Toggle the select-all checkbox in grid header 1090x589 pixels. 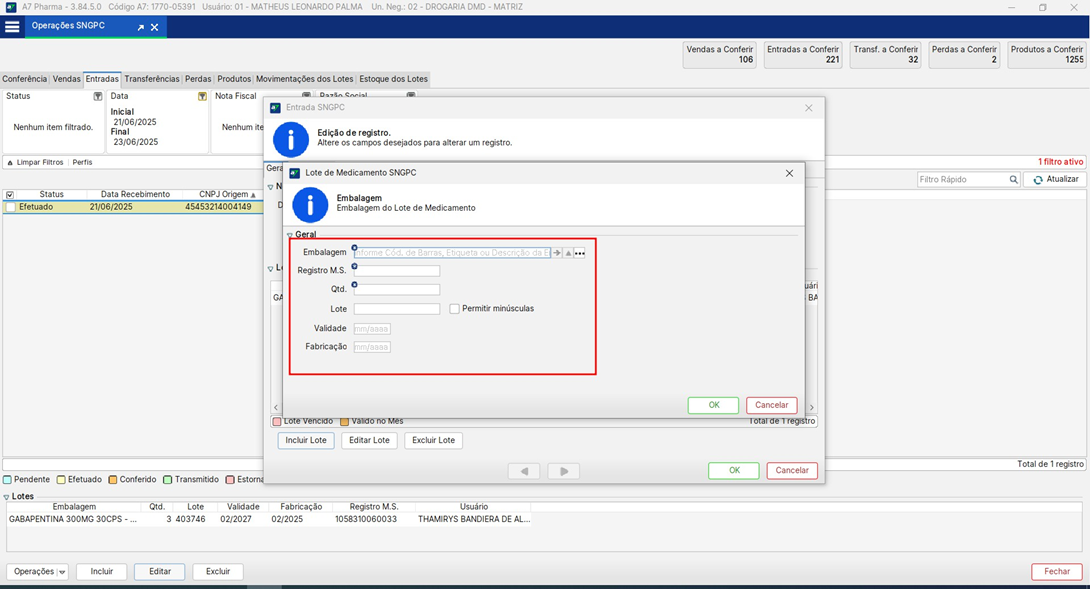pyautogui.click(x=10, y=194)
